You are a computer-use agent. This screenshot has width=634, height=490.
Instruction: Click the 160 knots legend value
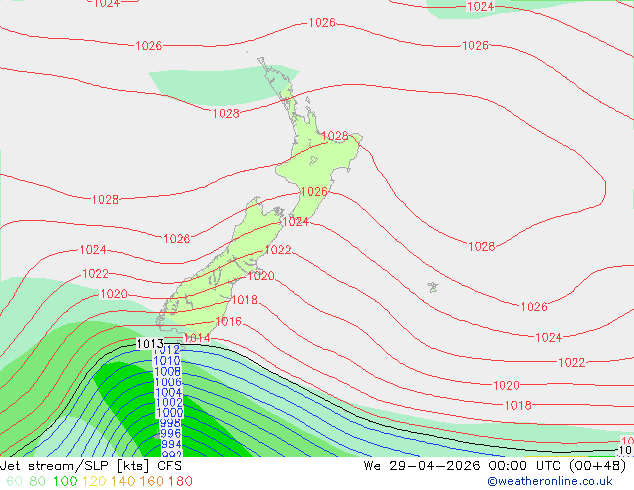pyautogui.click(x=151, y=481)
